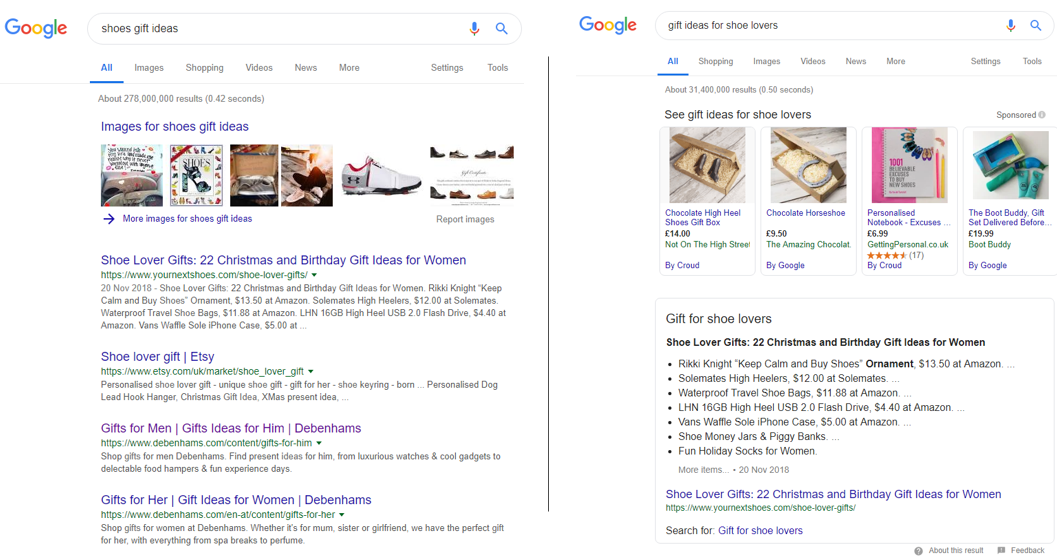The width and height of the screenshot is (1063, 559).
Task: Click into the "shoes gift ideas" search field
Action: 270,29
